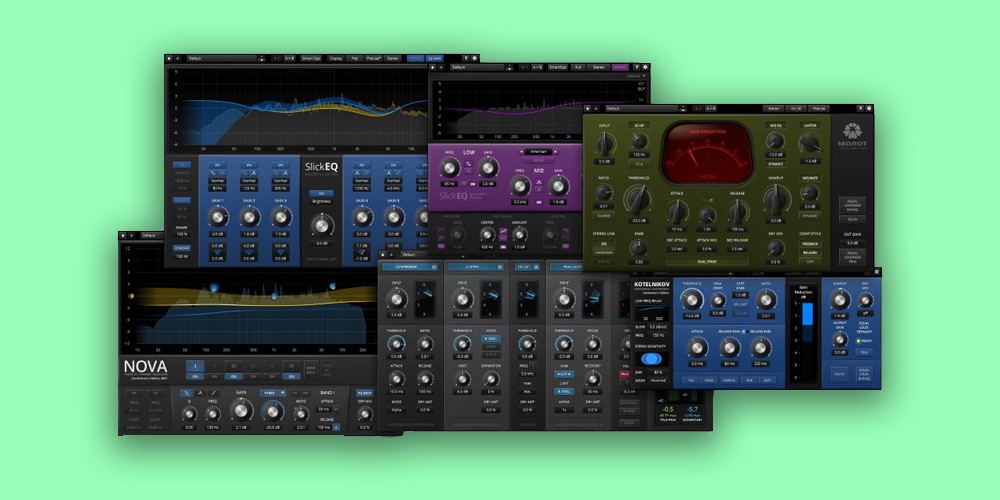This screenshot has height=500, width=1000.
Task: Click Molot gain reduction VU meter
Action: coord(708,152)
